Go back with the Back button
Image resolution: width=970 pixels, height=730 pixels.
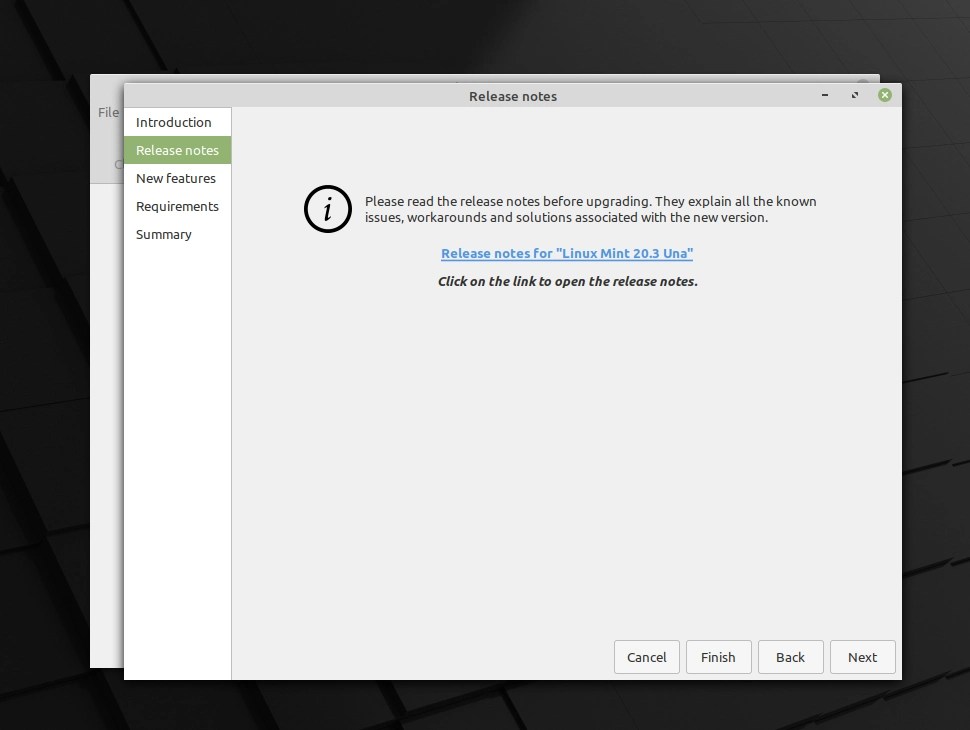coord(791,657)
